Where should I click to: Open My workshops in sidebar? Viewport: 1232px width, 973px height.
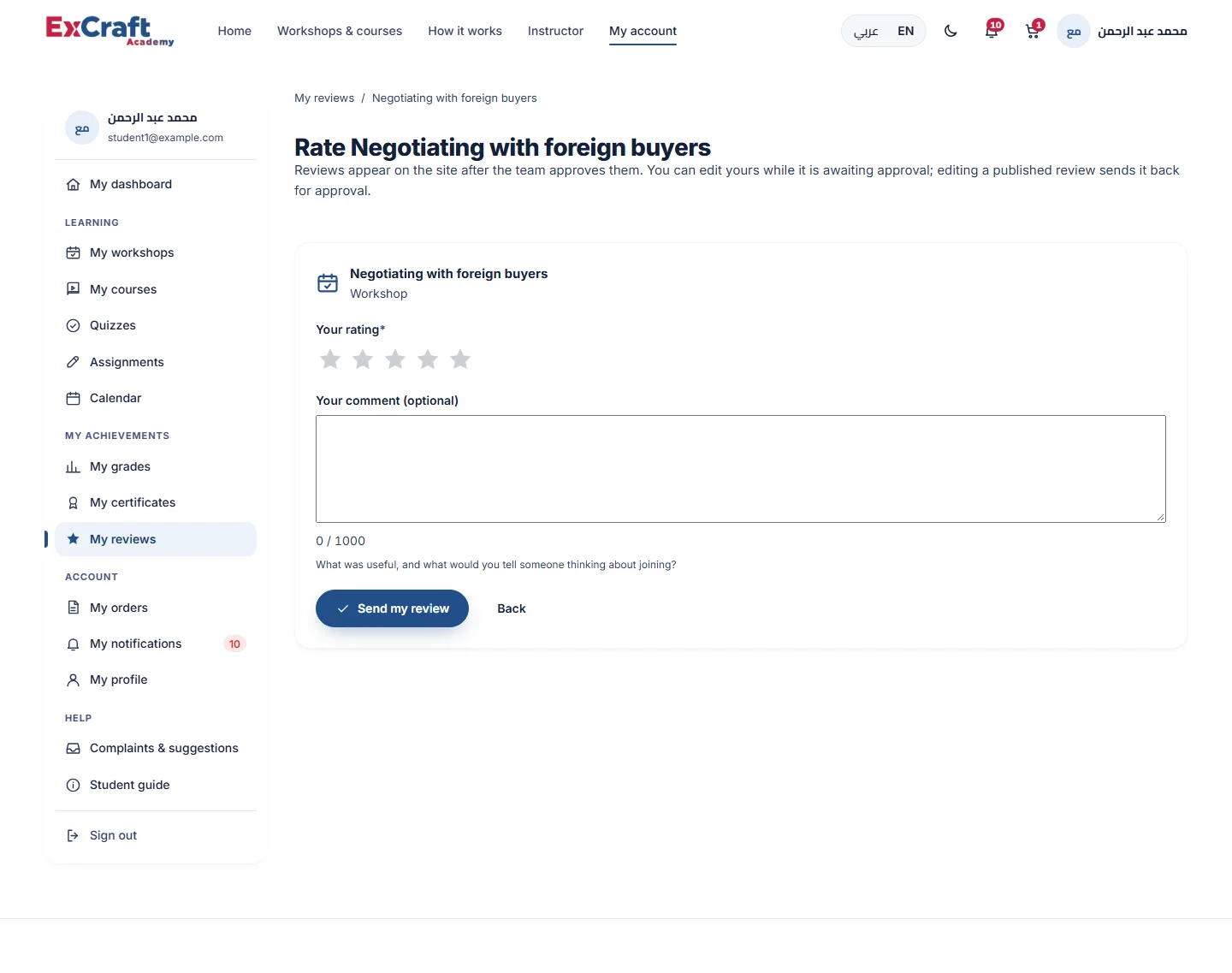156,252
